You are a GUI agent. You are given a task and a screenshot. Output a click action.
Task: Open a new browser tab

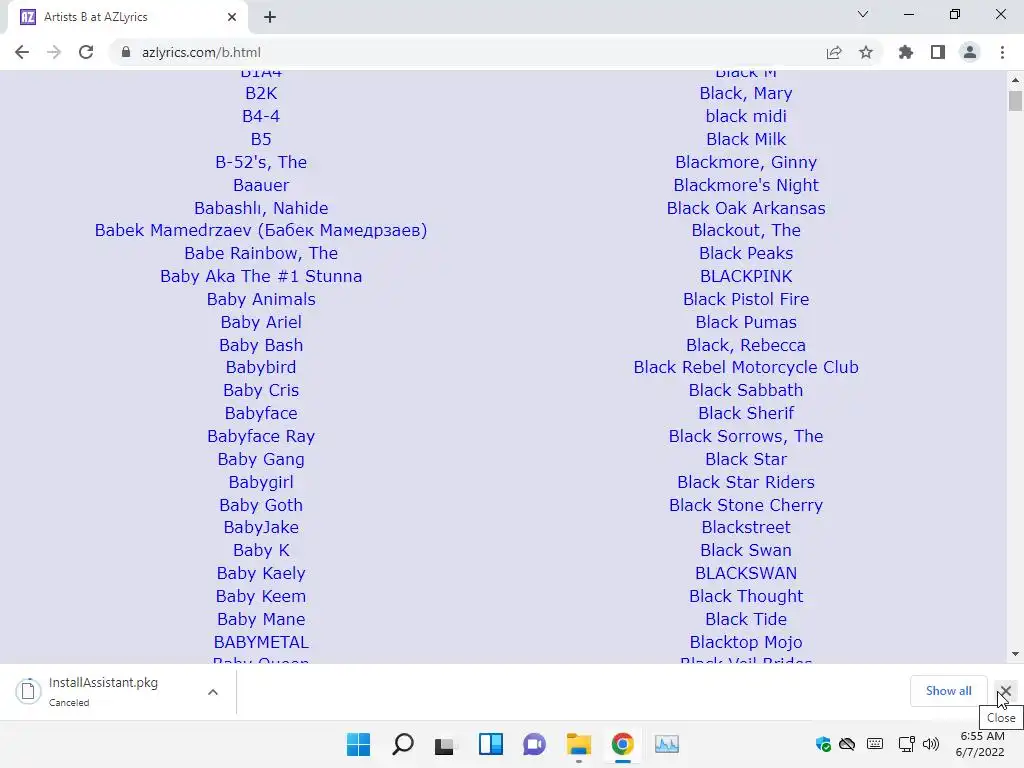tap(270, 17)
